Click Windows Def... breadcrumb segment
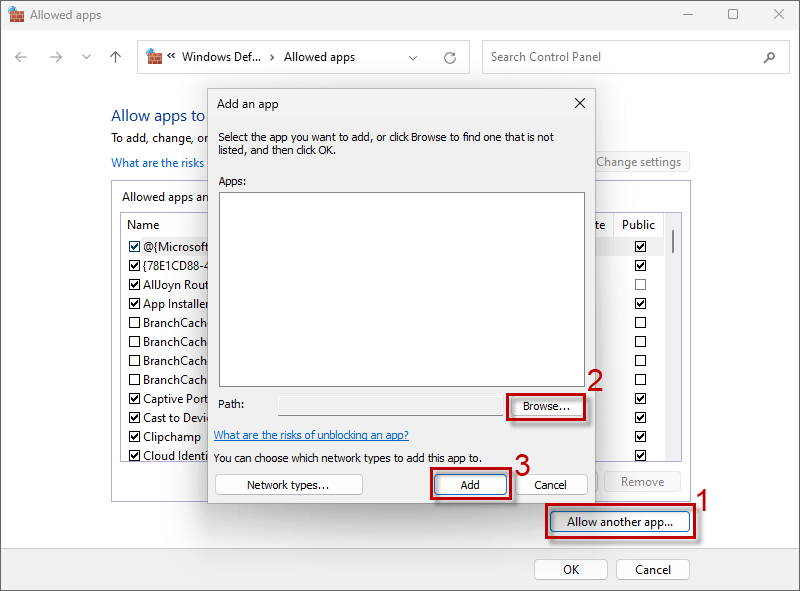 tap(221, 57)
